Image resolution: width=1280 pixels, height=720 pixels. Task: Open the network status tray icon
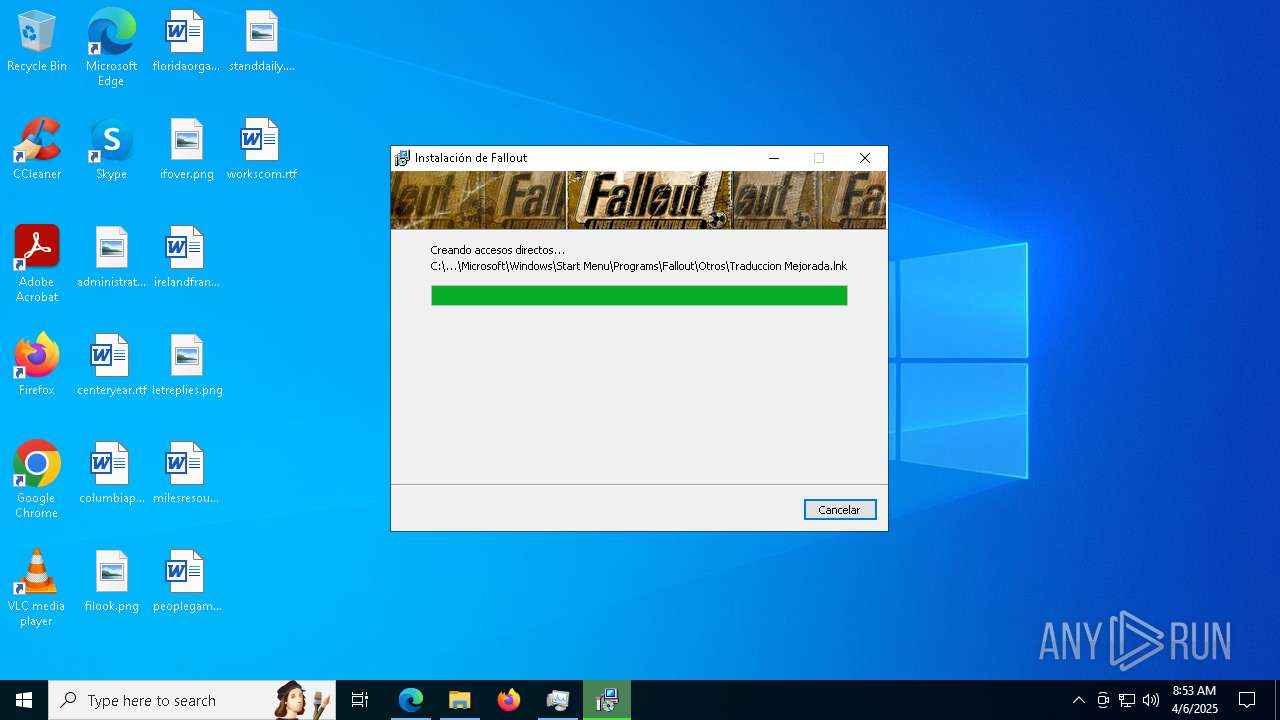coord(1127,700)
